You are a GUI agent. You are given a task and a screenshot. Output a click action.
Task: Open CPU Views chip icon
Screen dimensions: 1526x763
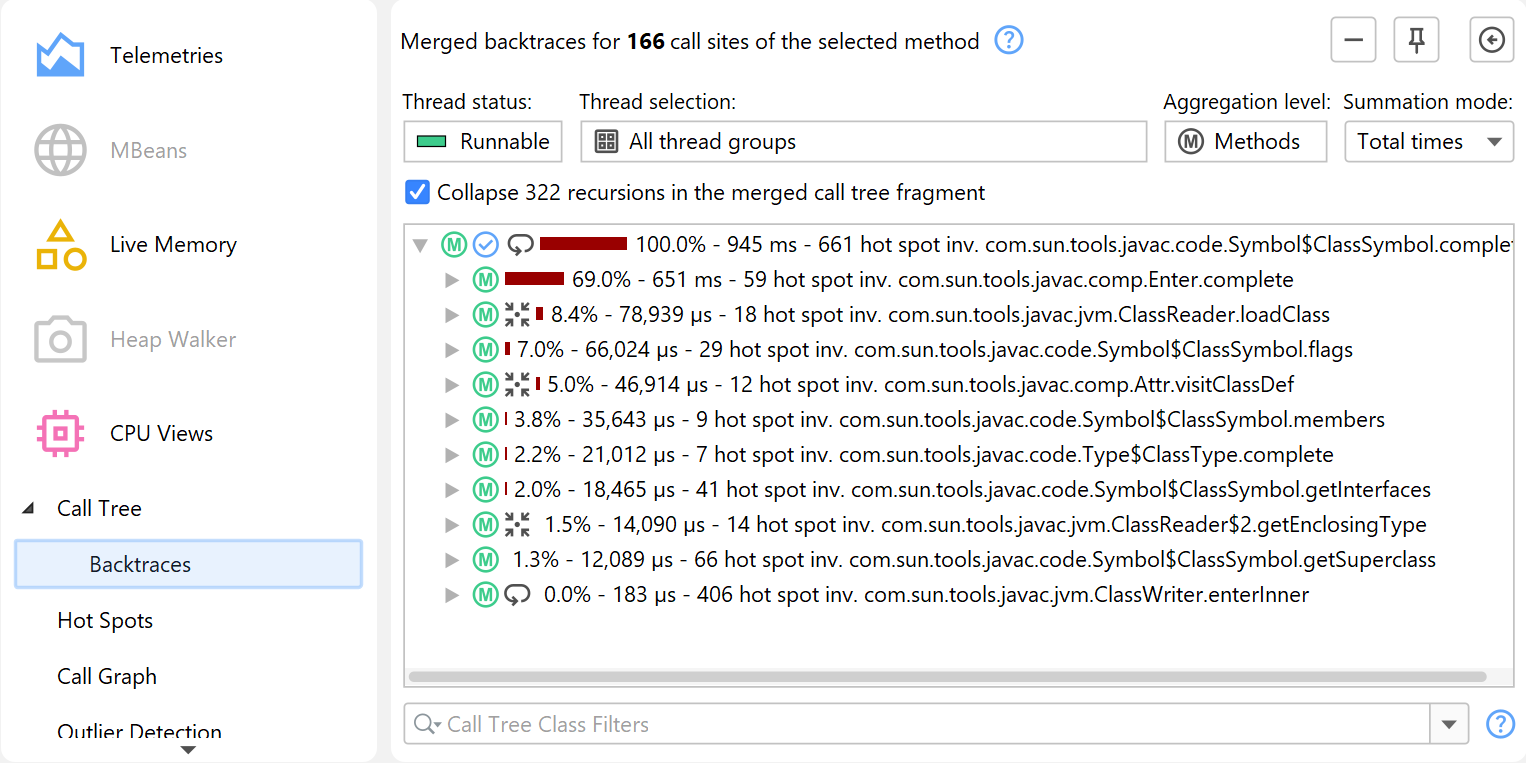pos(60,433)
